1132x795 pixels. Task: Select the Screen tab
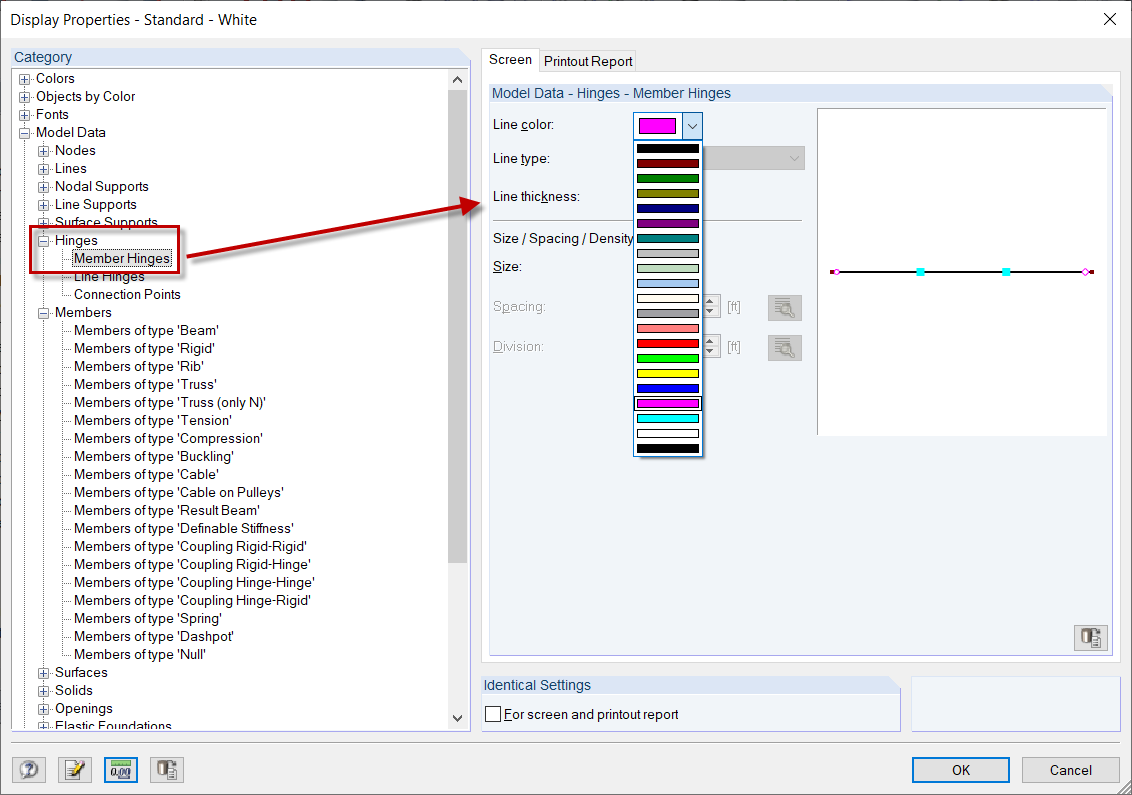coord(510,60)
